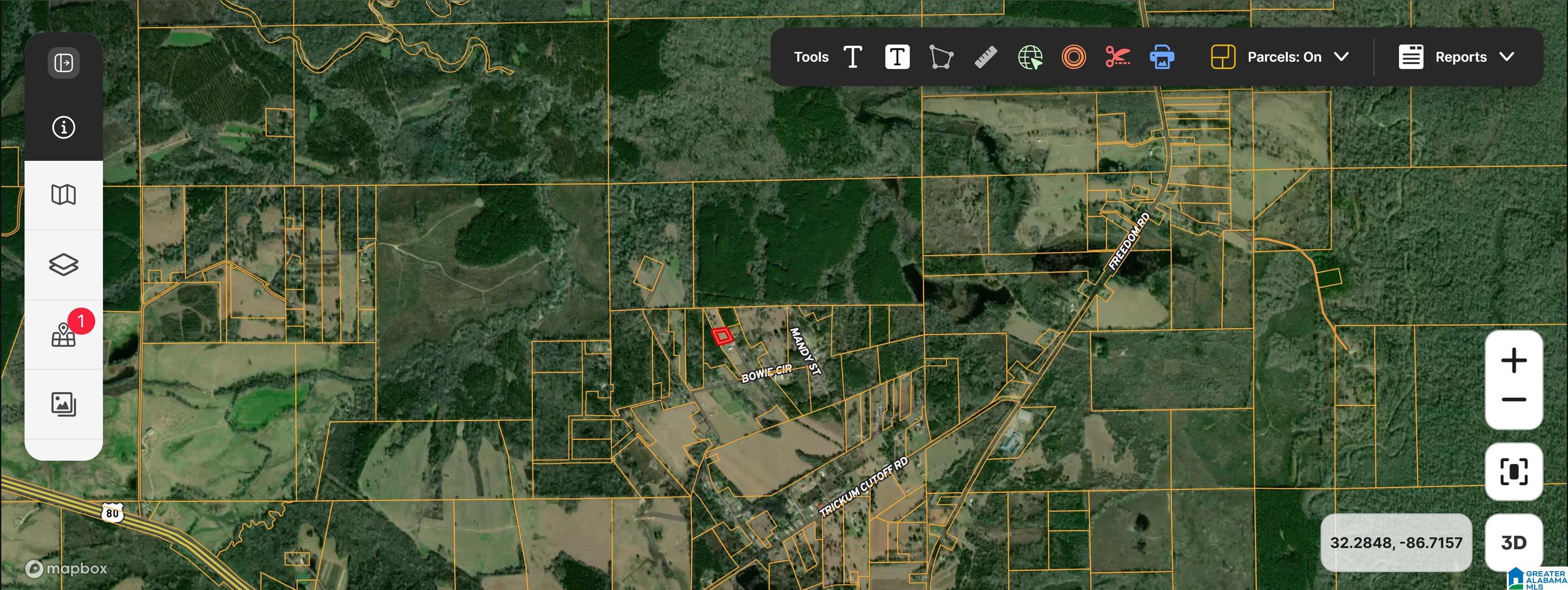Choose the polygon draw tool

click(941, 57)
